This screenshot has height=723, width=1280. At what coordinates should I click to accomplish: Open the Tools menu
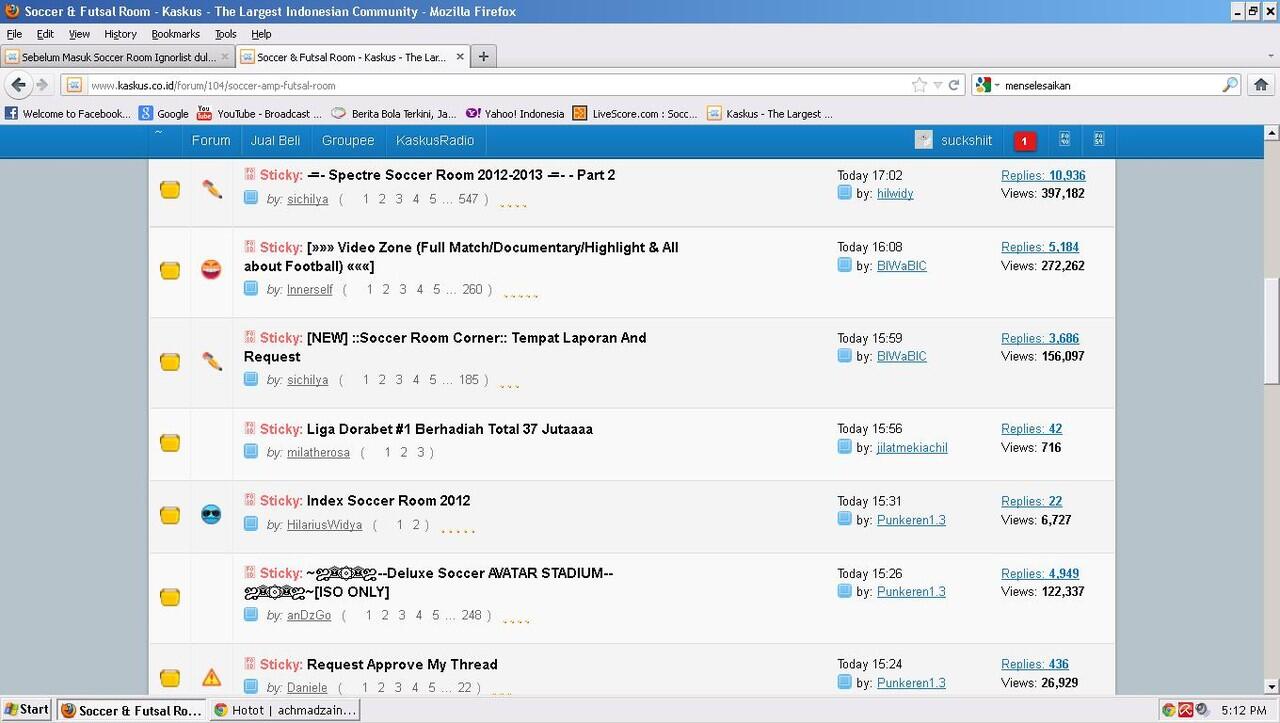tap(226, 34)
